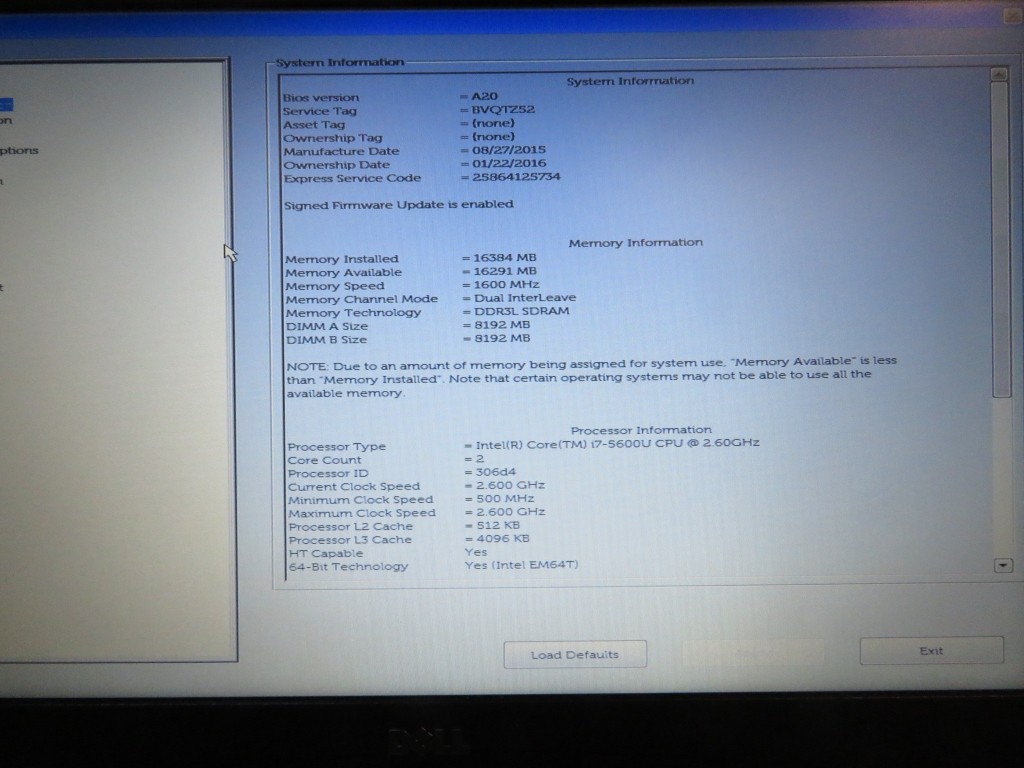
Task: Click the Exit button
Action: coord(931,650)
